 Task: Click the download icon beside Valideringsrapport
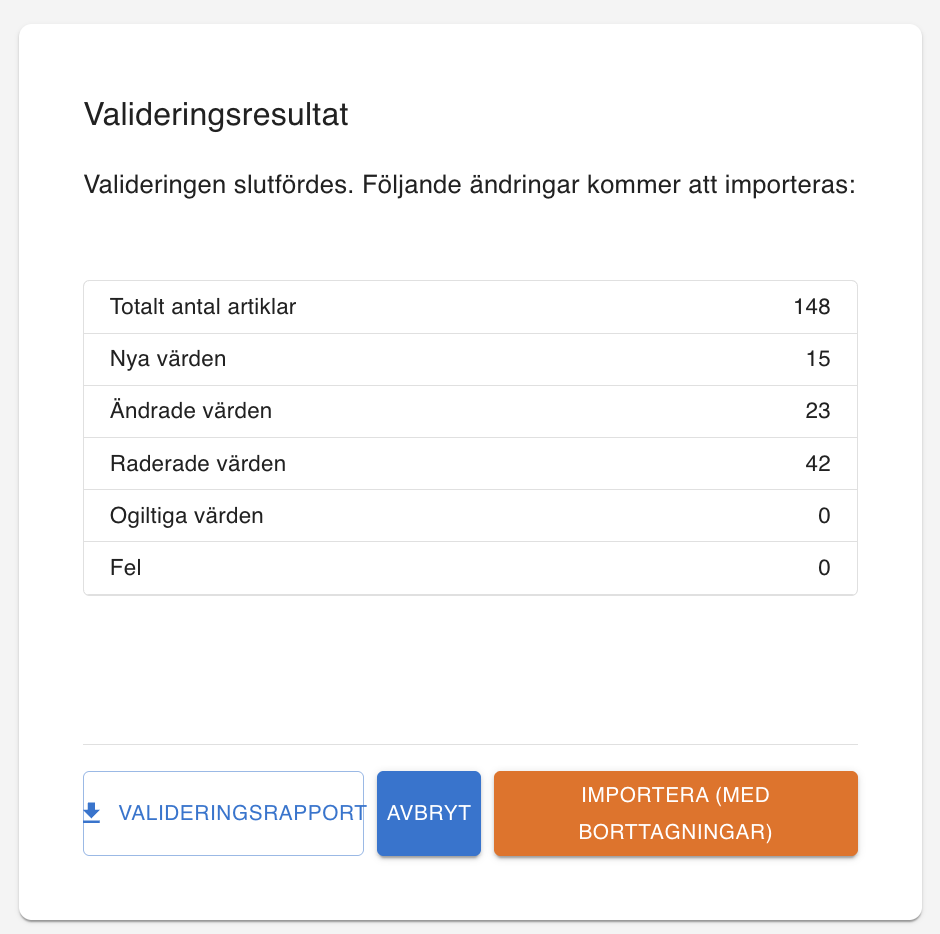pyautogui.click(x=92, y=813)
